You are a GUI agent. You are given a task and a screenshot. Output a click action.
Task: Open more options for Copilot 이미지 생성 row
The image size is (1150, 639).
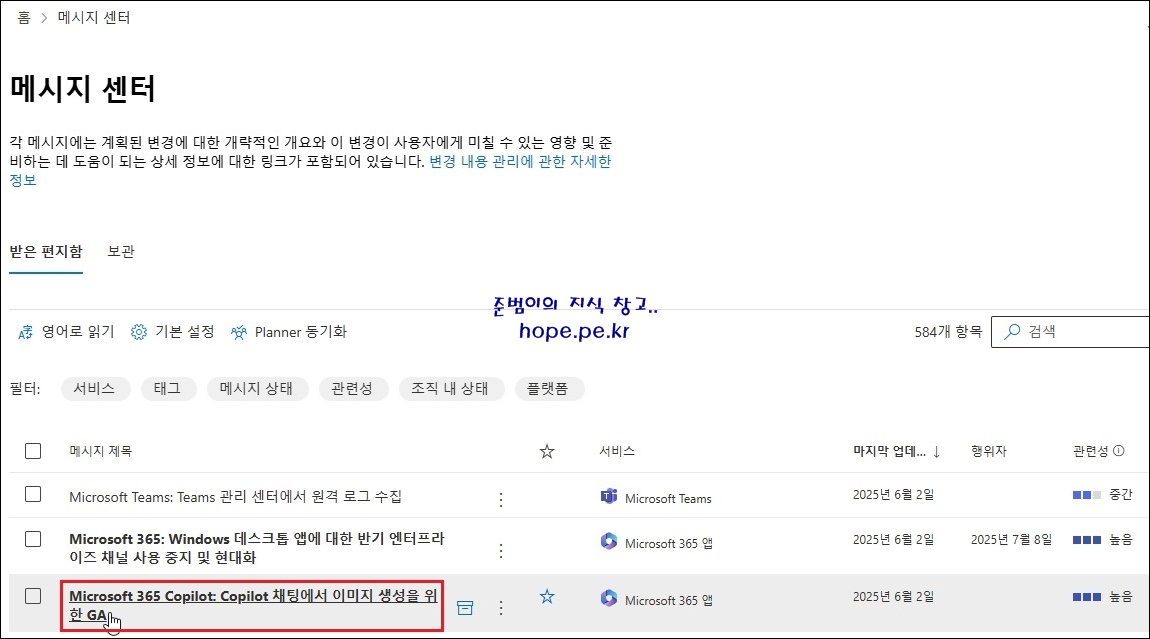pos(501,607)
